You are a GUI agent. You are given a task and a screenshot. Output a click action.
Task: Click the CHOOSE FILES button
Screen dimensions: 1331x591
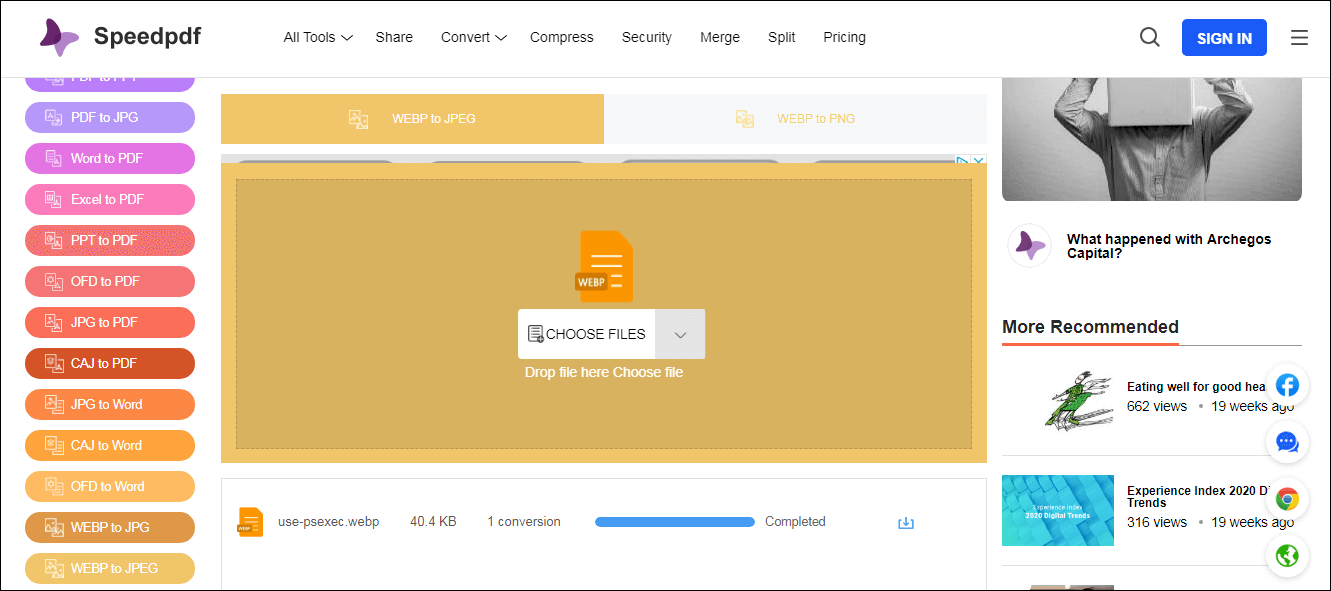[587, 334]
